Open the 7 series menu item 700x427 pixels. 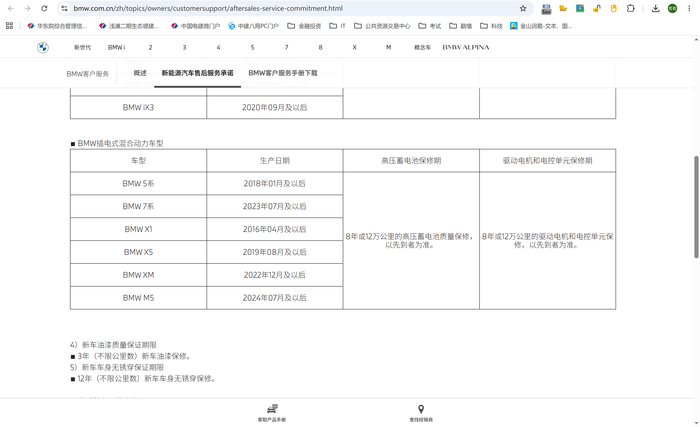(287, 47)
